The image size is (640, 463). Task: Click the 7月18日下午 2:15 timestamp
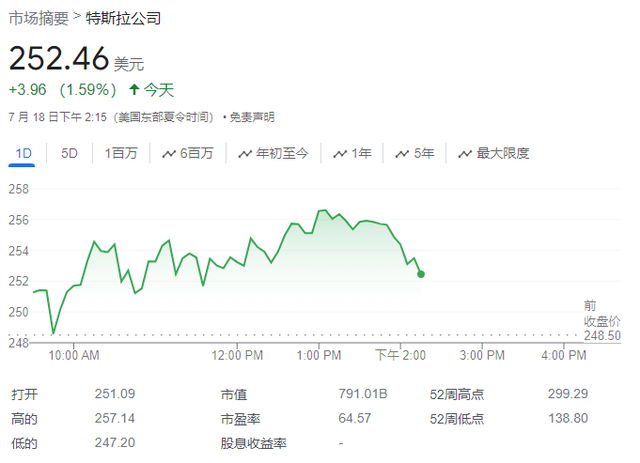pos(58,118)
